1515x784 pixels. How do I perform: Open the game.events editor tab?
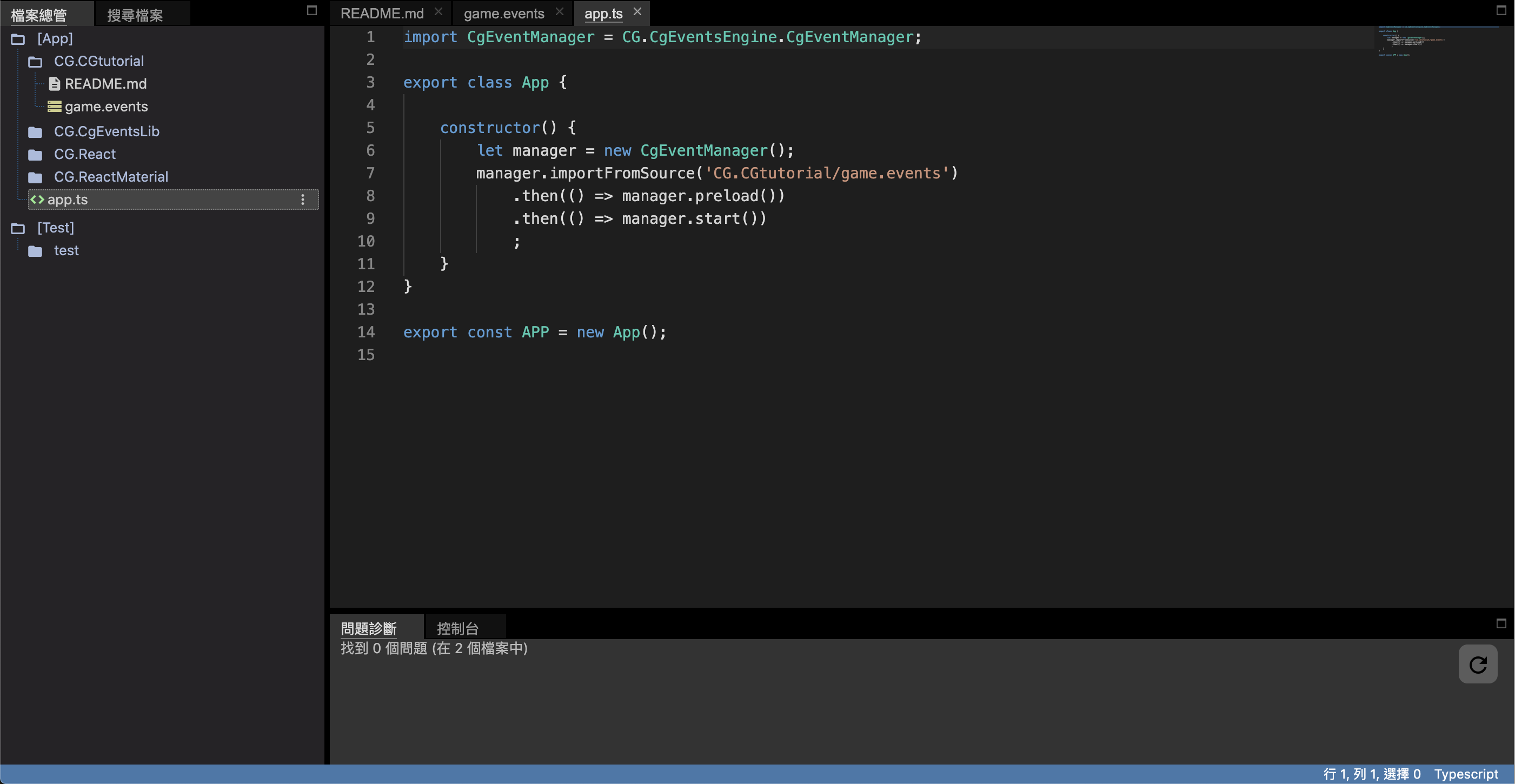tap(503, 14)
